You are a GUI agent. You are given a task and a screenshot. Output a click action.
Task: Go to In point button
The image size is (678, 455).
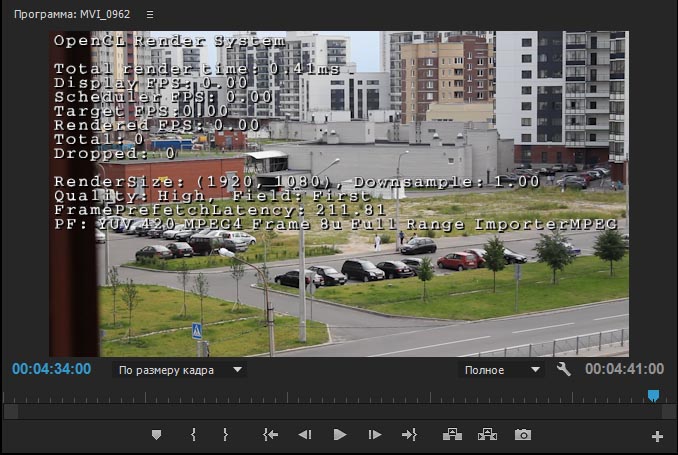pyautogui.click(x=270, y=435)
